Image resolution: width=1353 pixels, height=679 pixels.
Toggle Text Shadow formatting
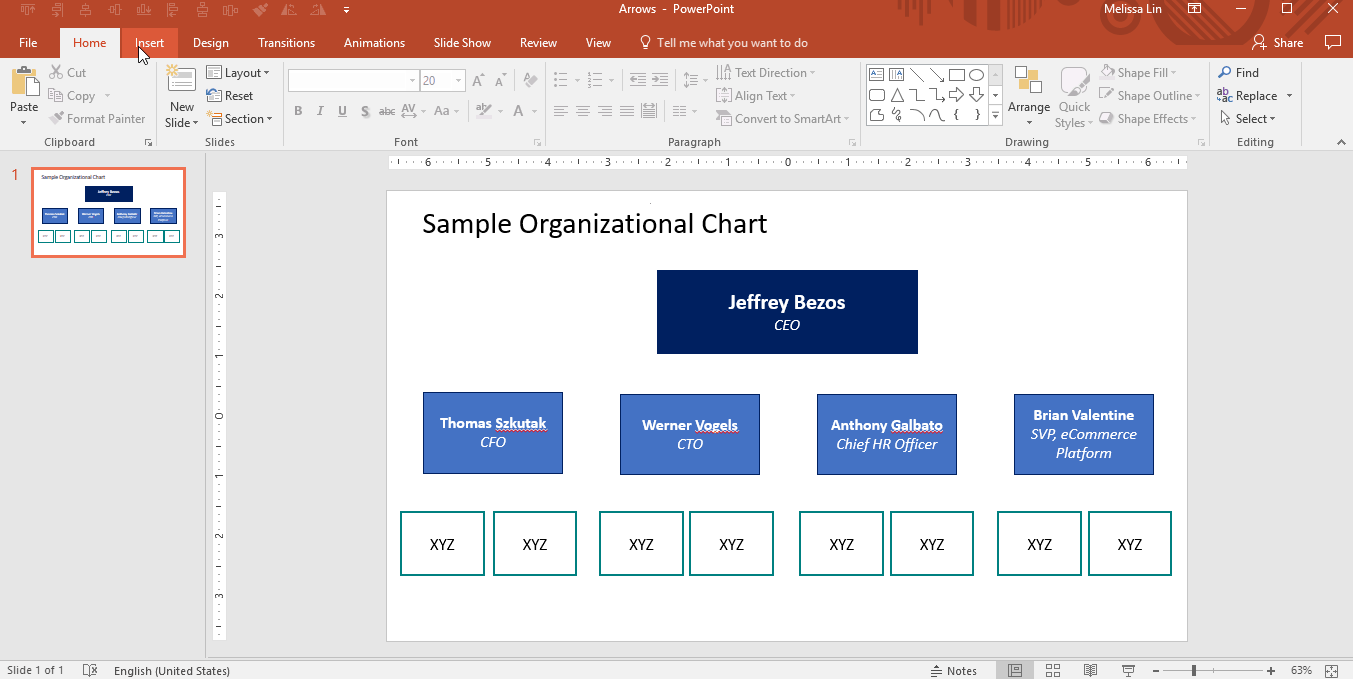click(x=365, y=111)
